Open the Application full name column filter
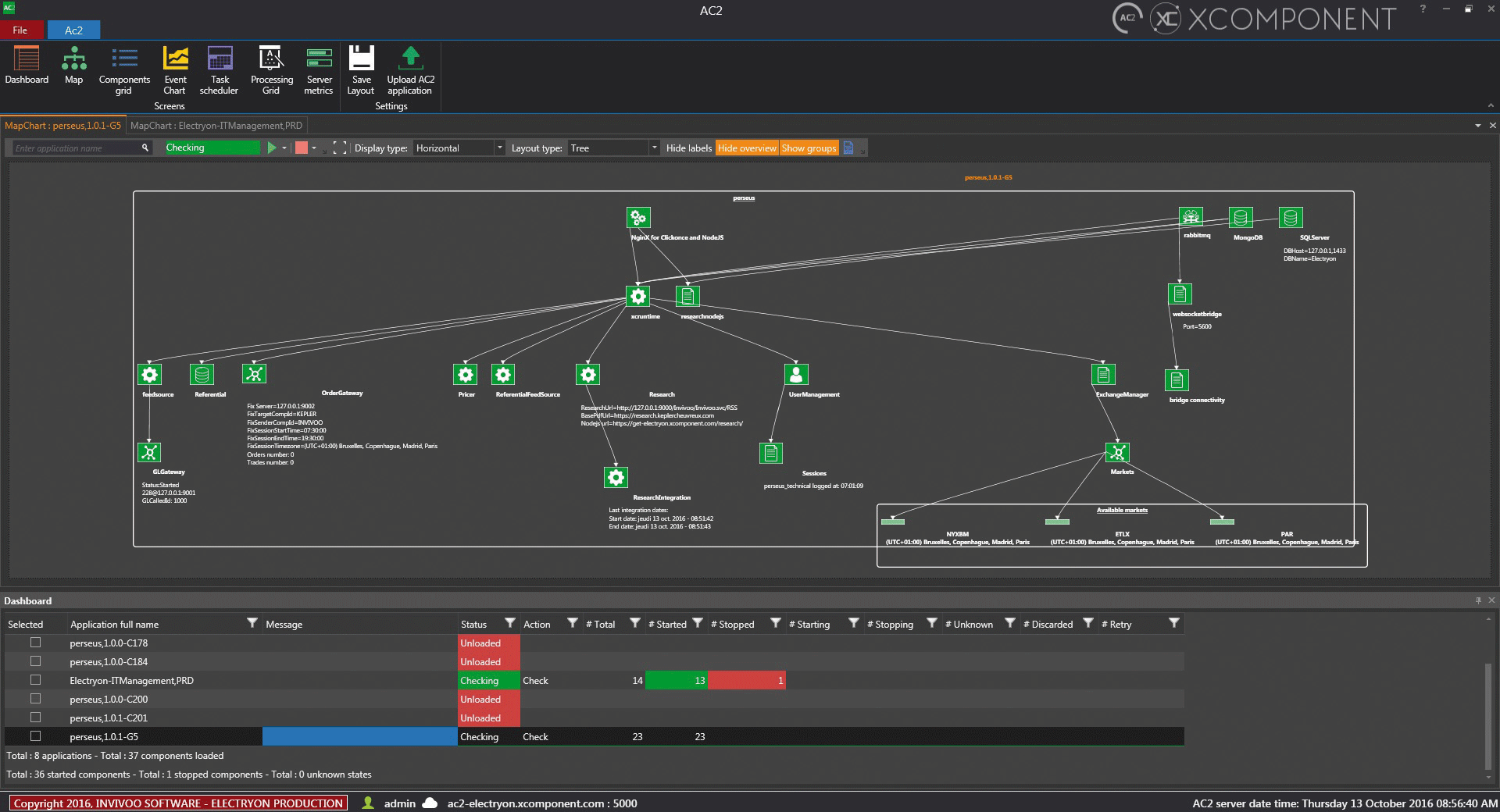The width and height of the screenshot is (1500, 812). pos(252,623)
